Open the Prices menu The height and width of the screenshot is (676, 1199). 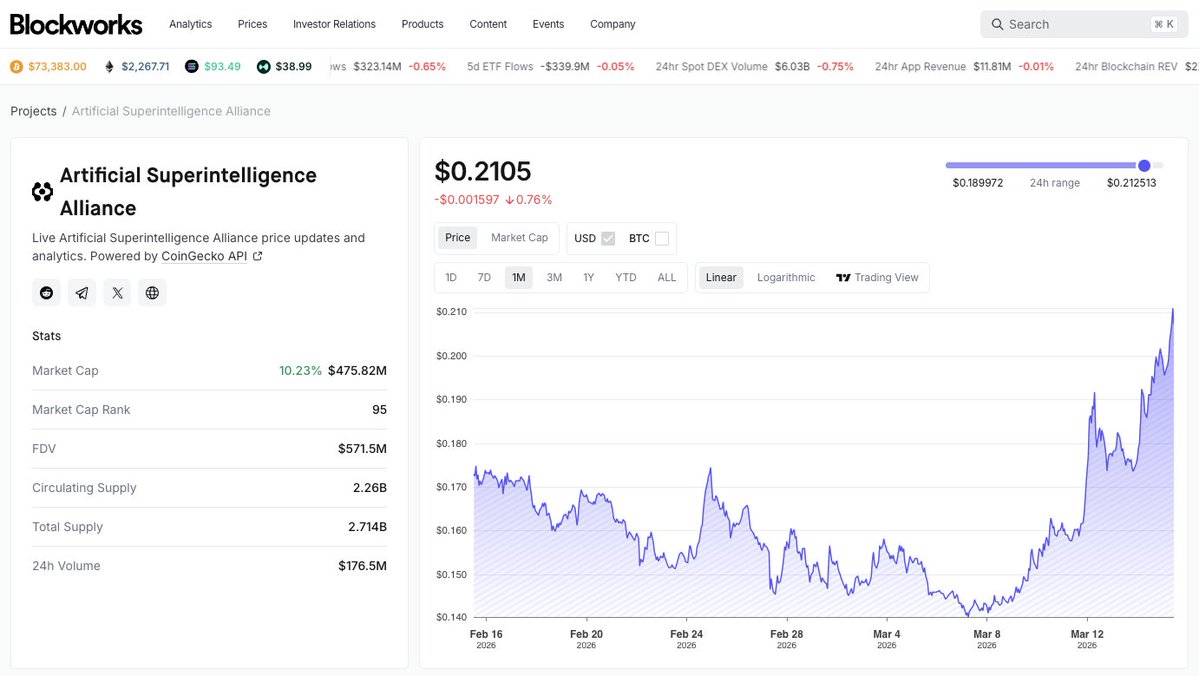point(252,24)
